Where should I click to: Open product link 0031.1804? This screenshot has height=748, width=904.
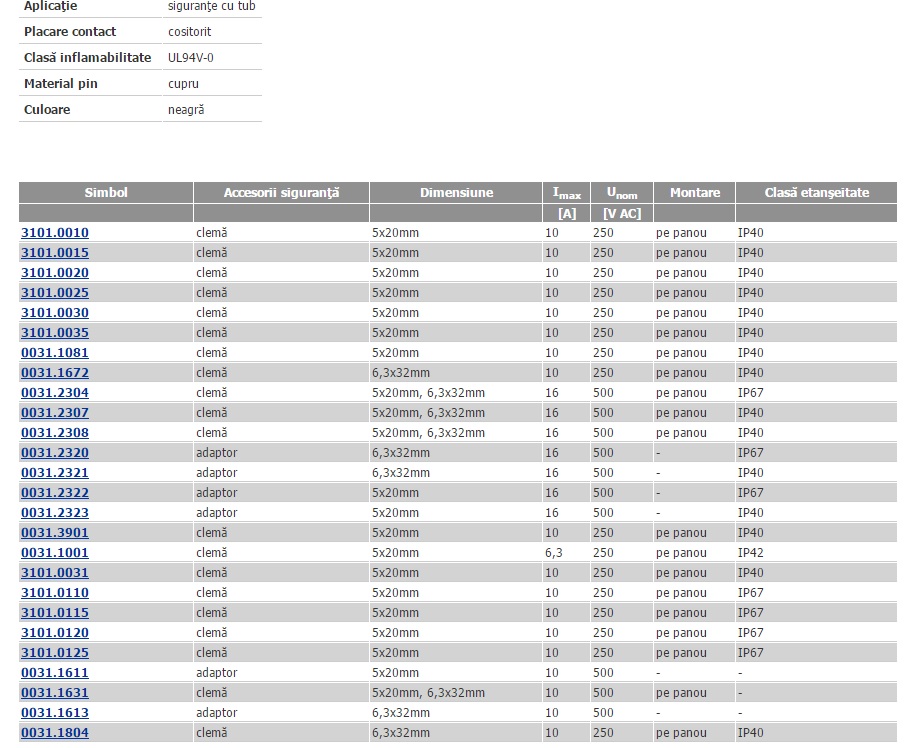[x=55, y=732]
